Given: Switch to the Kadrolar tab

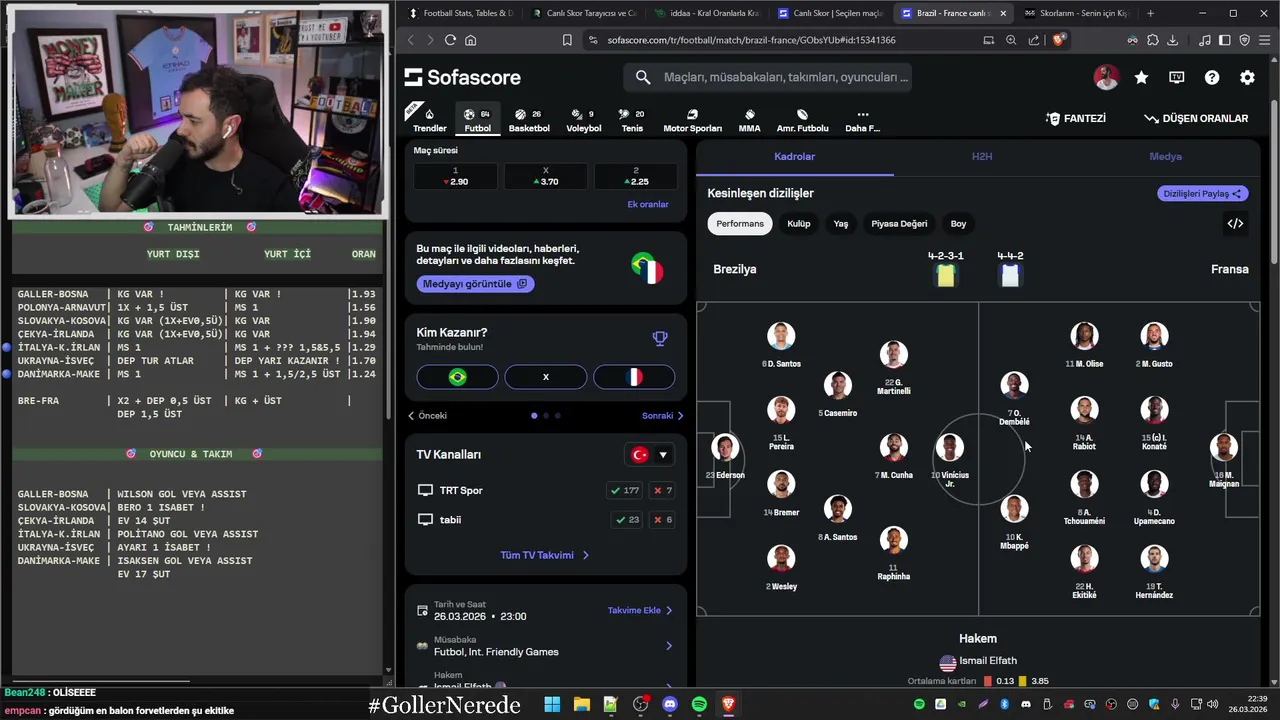Looking at the screenshot, I should [x=794, y=157].
